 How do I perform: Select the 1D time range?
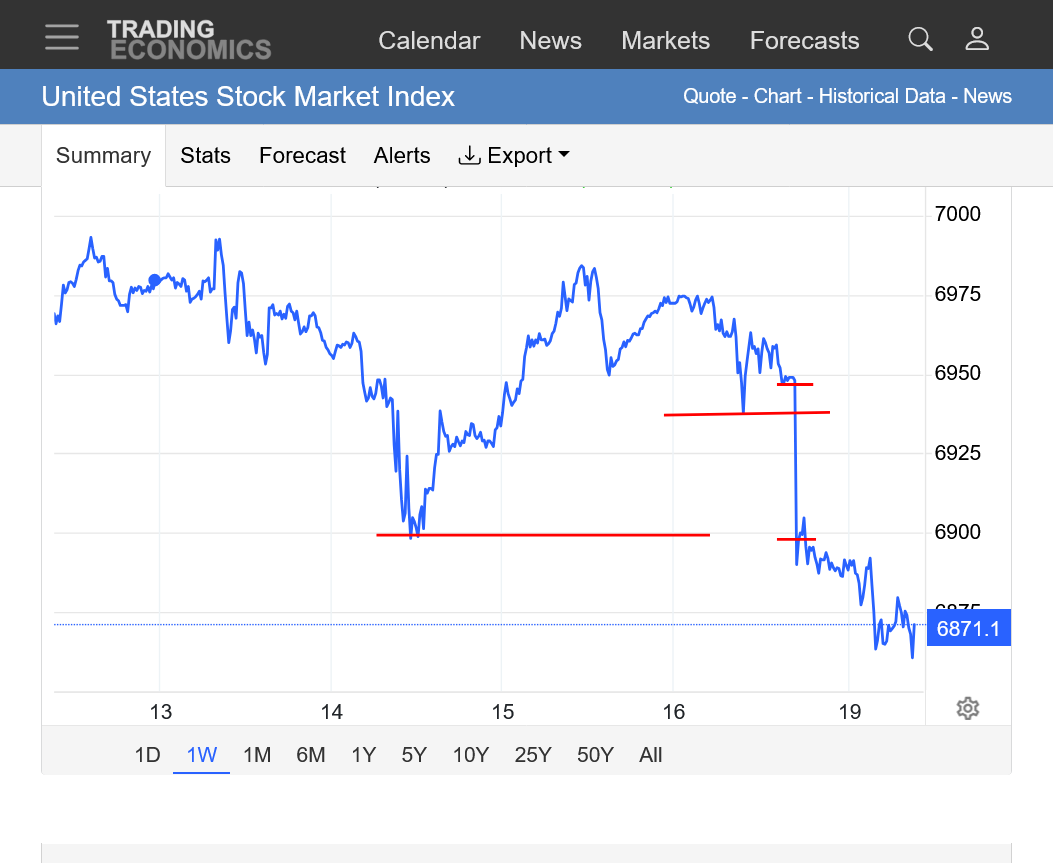(x=147, y=755)
